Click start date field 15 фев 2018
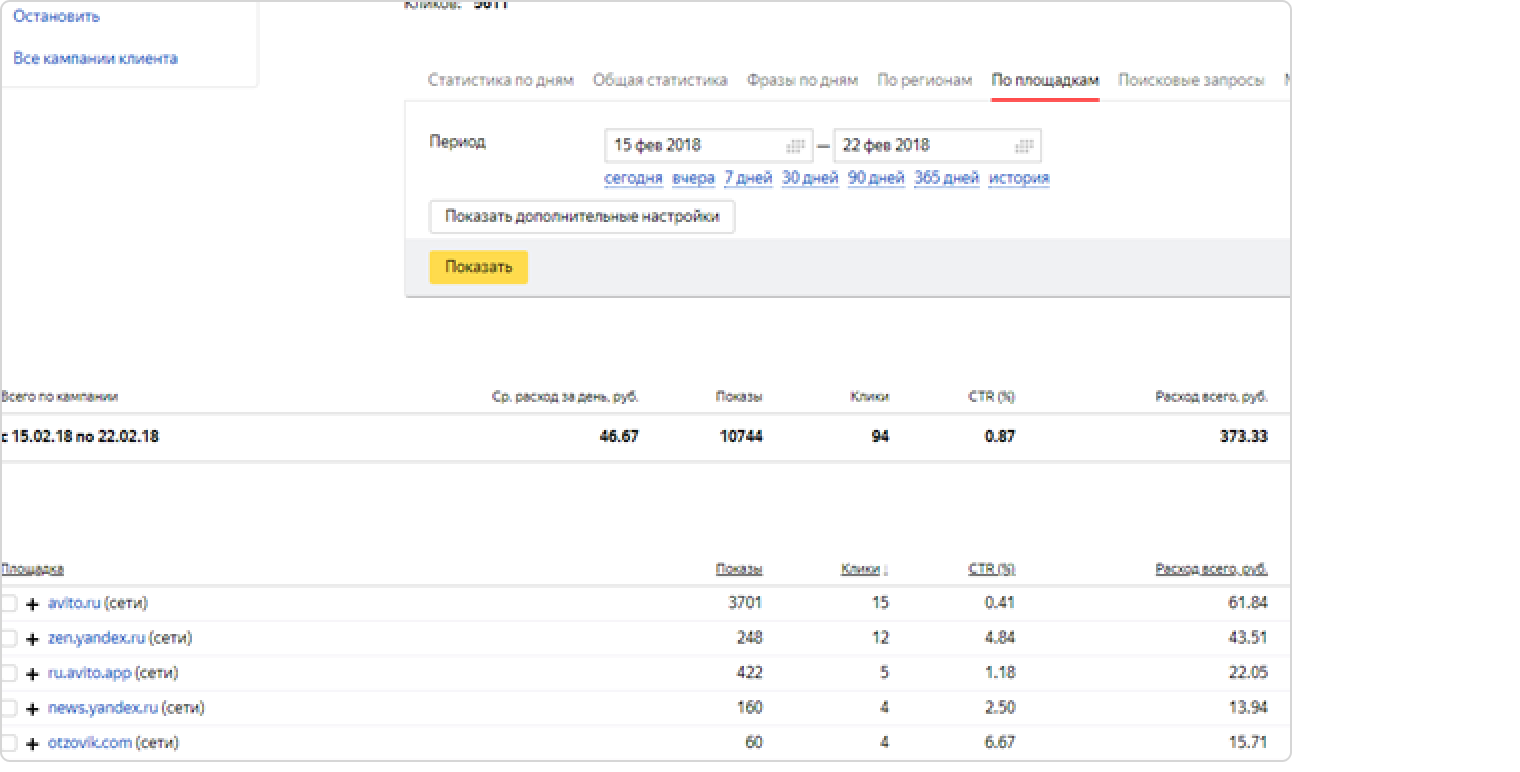This screenshot has width=1520, height=772. click(x=708, y=146)
